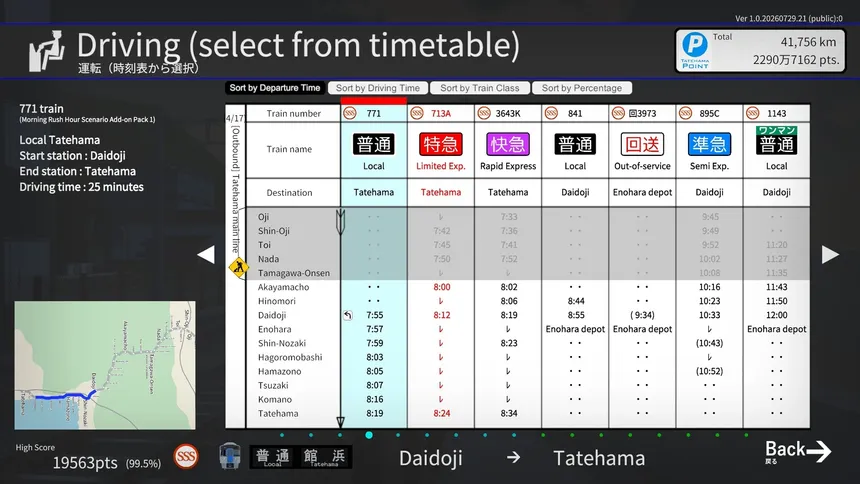Image resolution: width=860 pixels, height=484 pixels.
Task: Click Enohara depot destination of train 3973
Action: [642, 192]
